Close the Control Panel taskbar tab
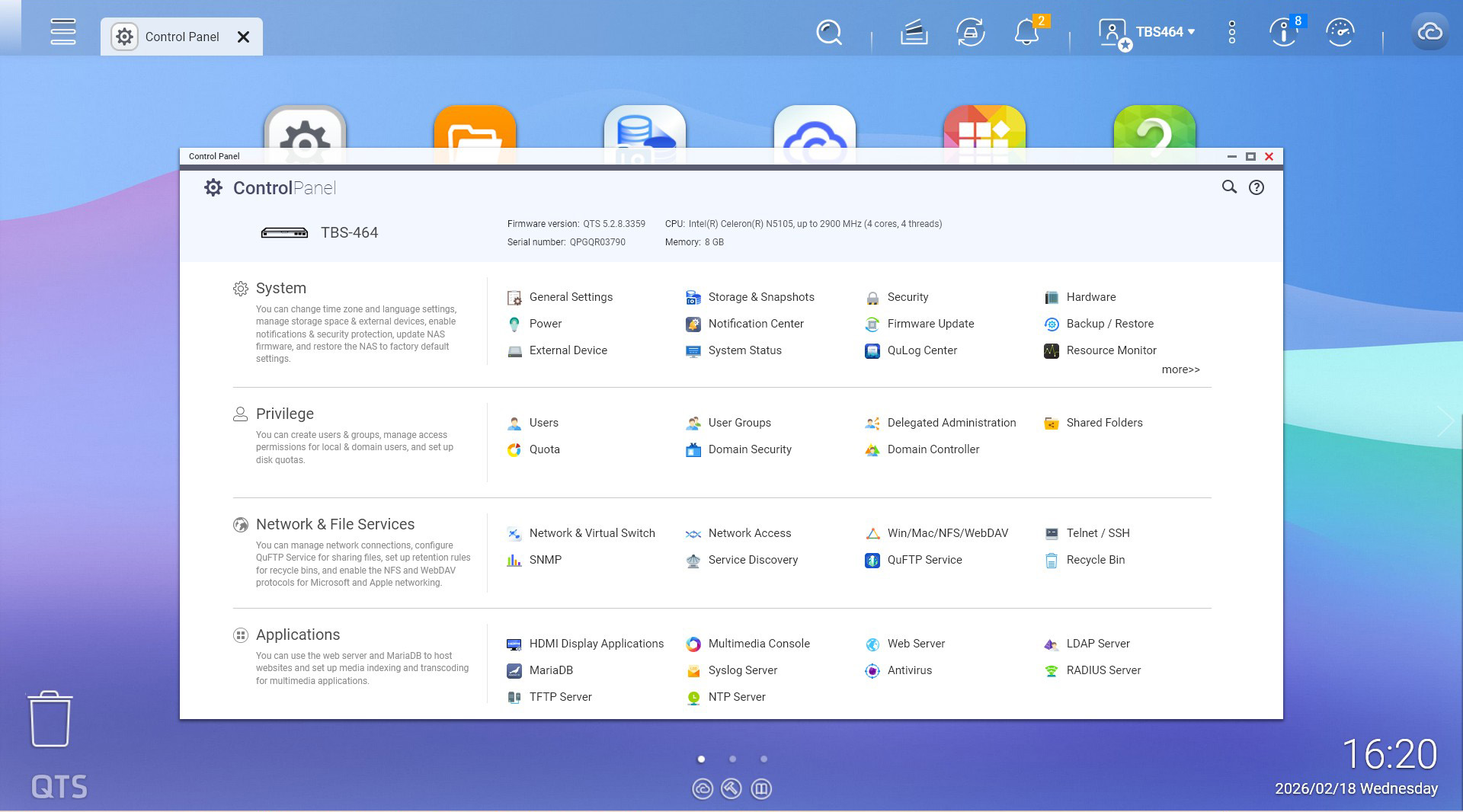Image resolution: width=1463 pixels, height=812 pixels. [x=243, y=37]
